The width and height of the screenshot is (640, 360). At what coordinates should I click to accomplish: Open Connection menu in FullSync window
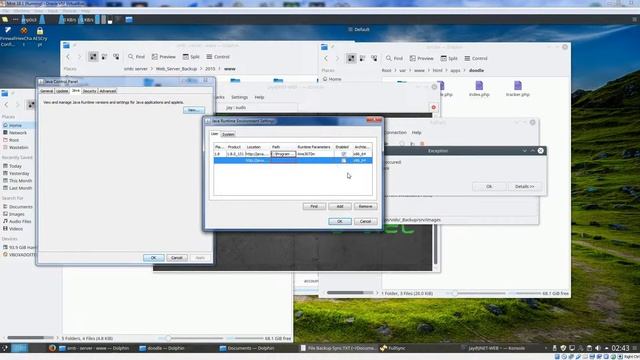click(396, 133)
